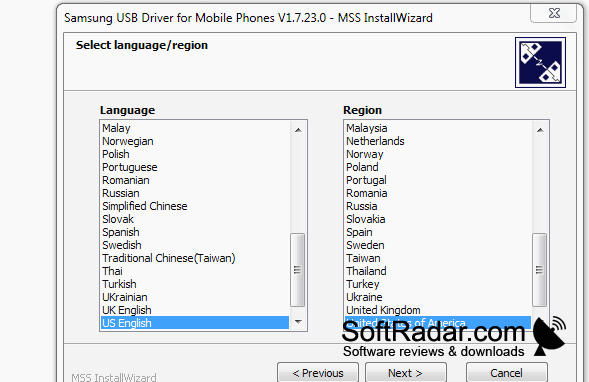Click Language list scroll down arrow
589x382 pixels.
click(x=298, y=322)
